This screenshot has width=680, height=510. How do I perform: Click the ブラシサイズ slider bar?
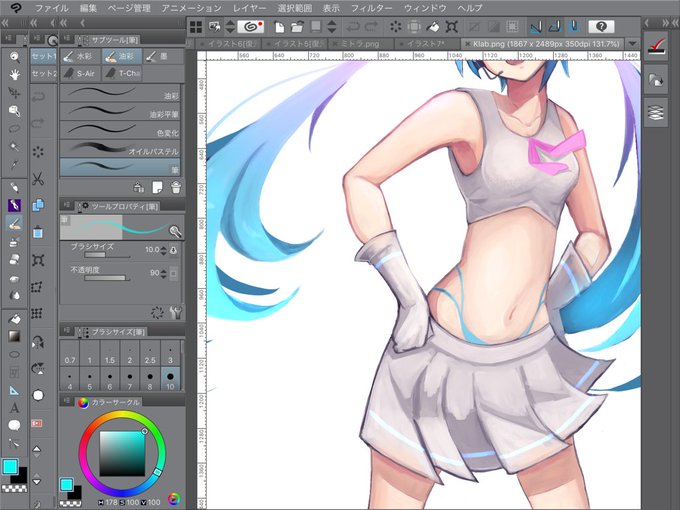[x=106, y=256]
